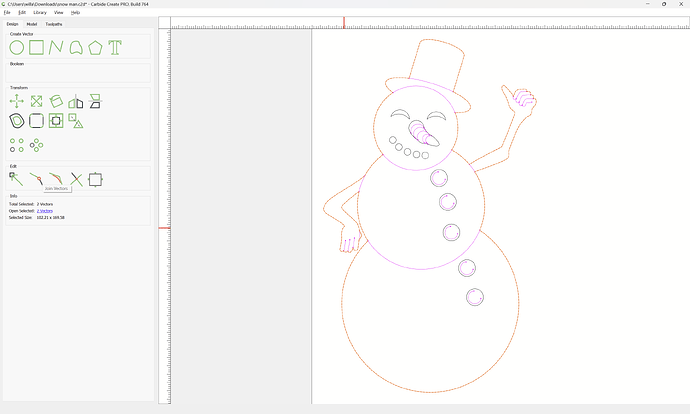Viewport: 690px width, 414px height.
Task: Open the Edit menu
Action: (x=22, y=12)
